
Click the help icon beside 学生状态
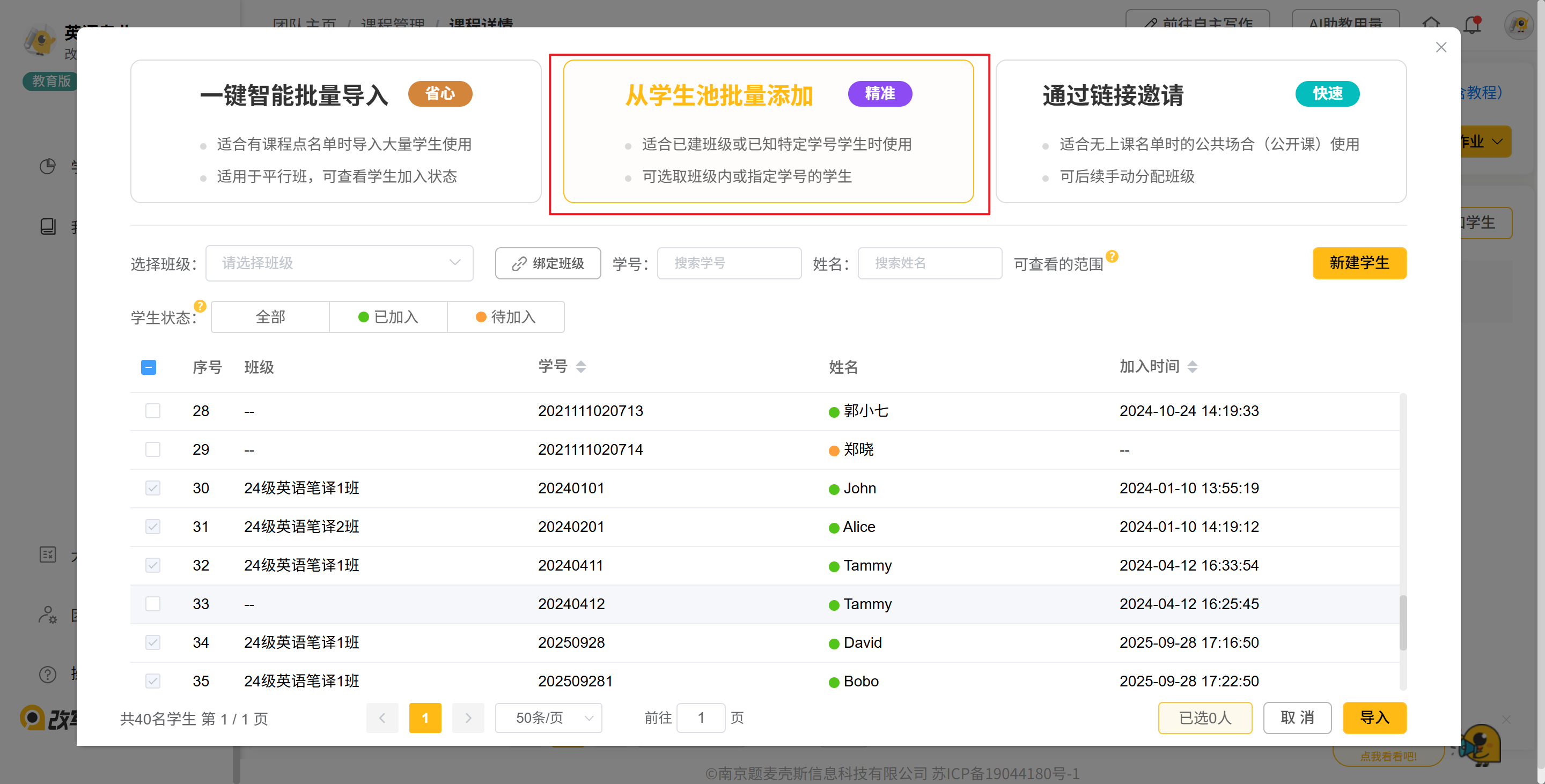200,306
